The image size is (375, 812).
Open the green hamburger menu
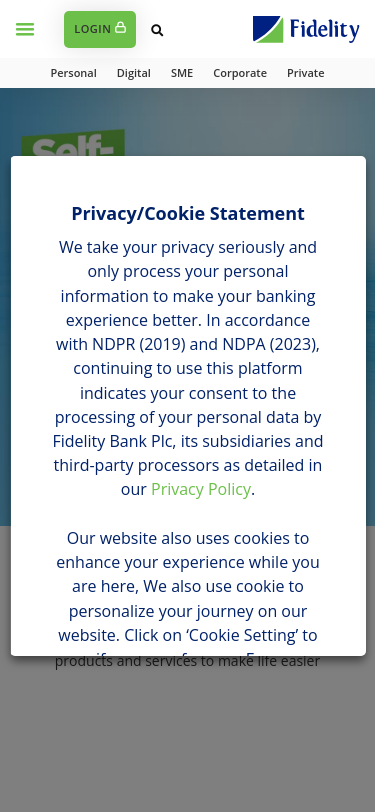25,30
